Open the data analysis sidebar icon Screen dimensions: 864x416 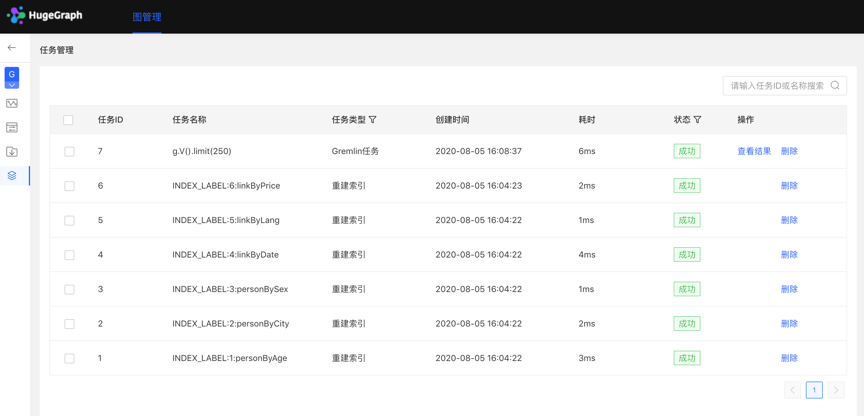(x=12, y=103)
